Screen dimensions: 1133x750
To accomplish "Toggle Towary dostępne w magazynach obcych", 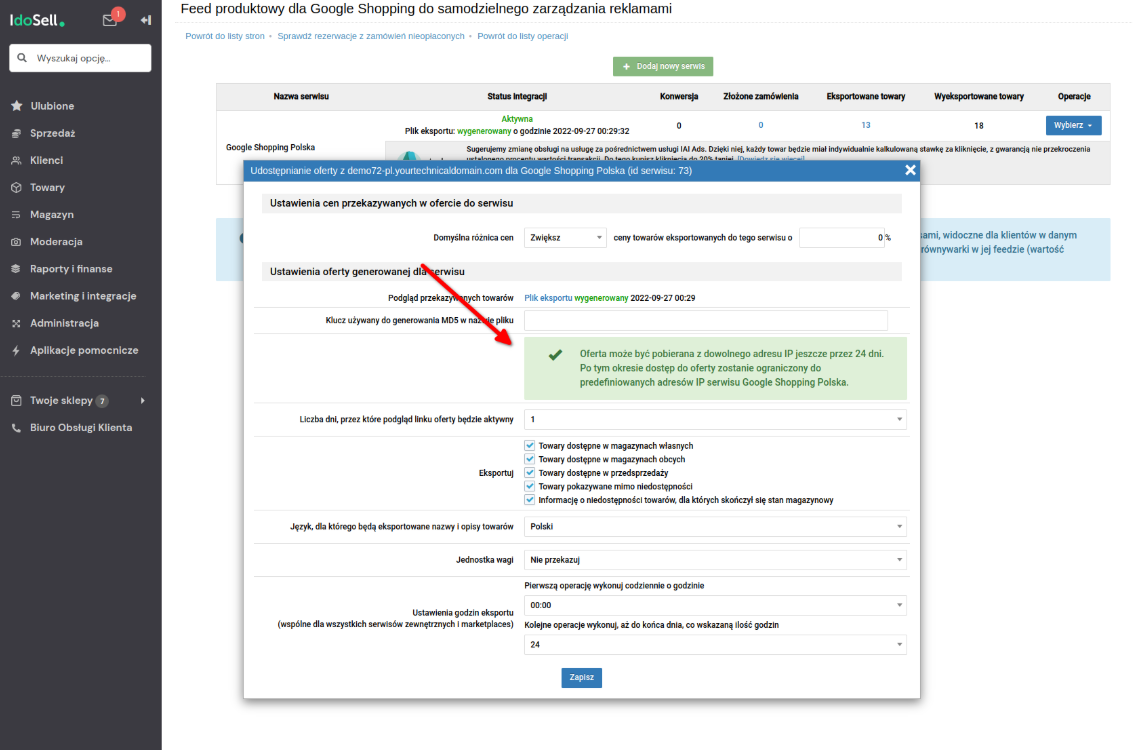I will [530, 460].
